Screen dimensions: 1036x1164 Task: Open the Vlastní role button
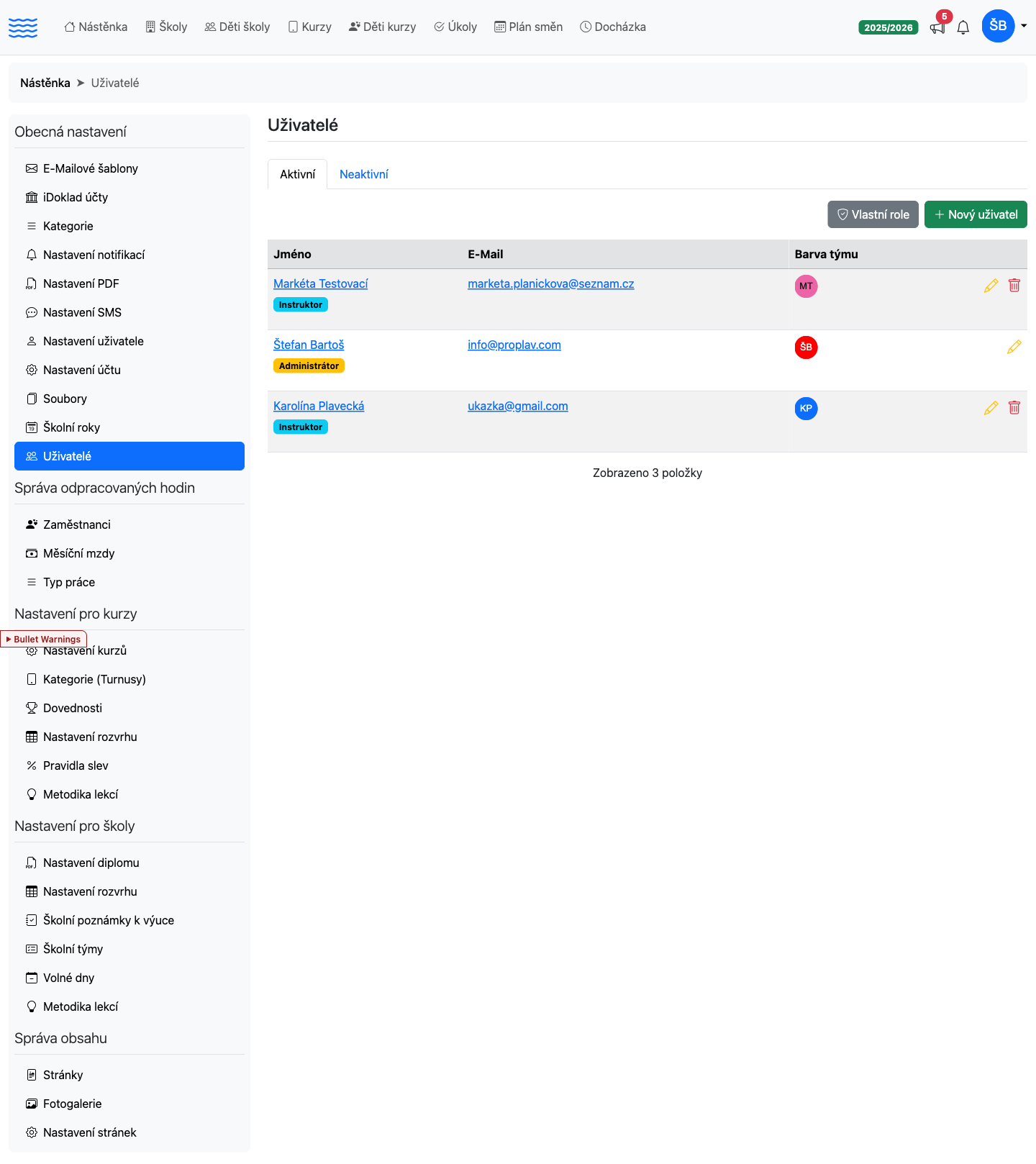pos(873,214)
